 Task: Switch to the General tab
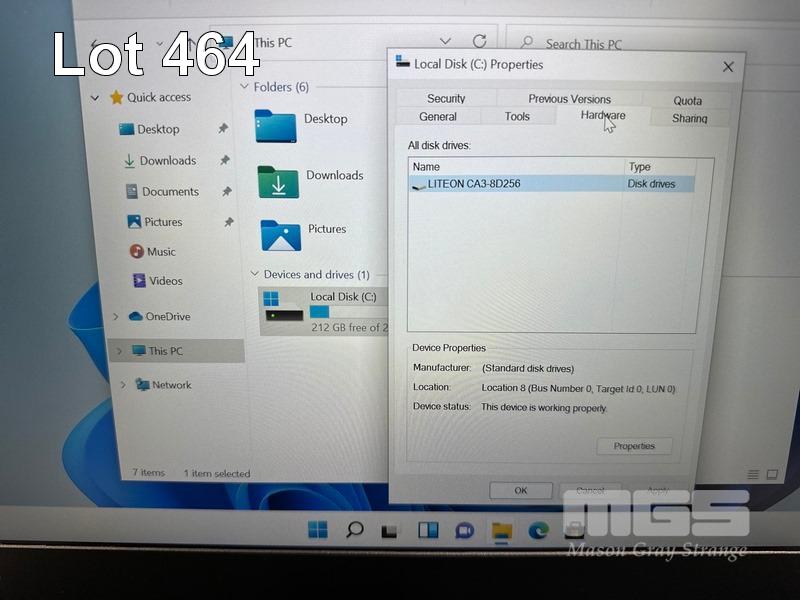click(438, 117)
